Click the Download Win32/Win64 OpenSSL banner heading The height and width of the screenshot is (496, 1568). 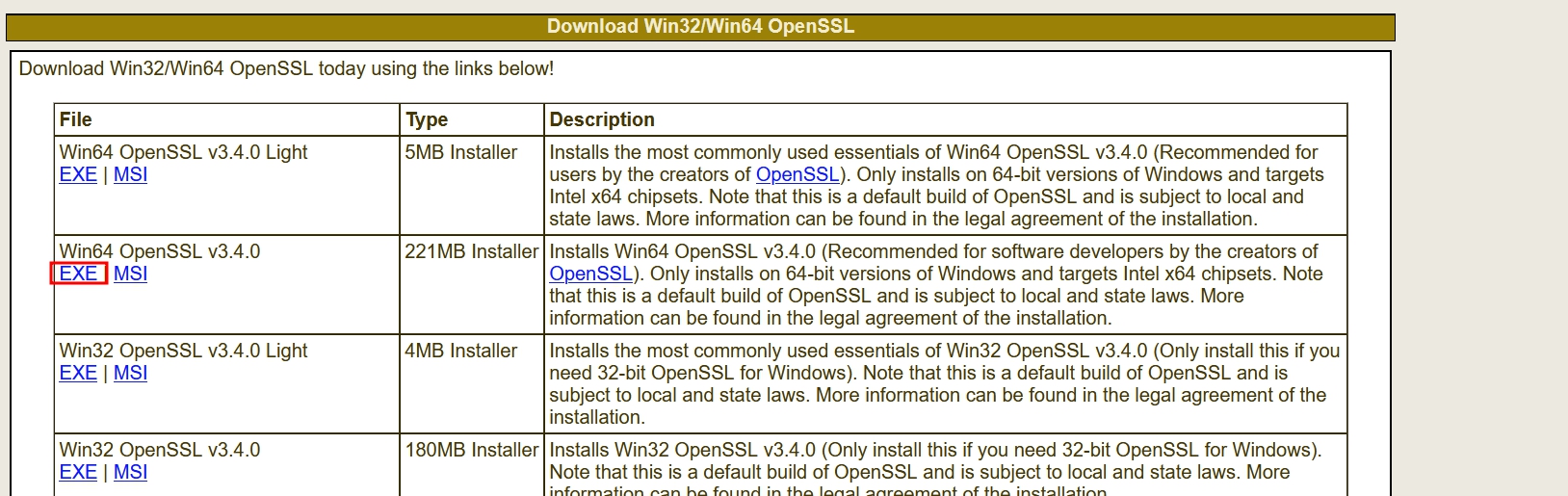tap(700, 27)
